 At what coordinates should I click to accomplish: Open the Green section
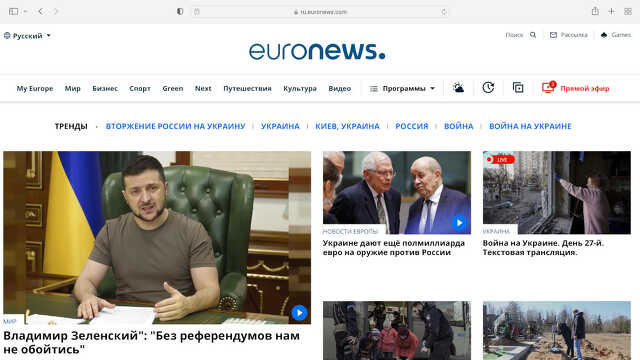tap(173, 89)
